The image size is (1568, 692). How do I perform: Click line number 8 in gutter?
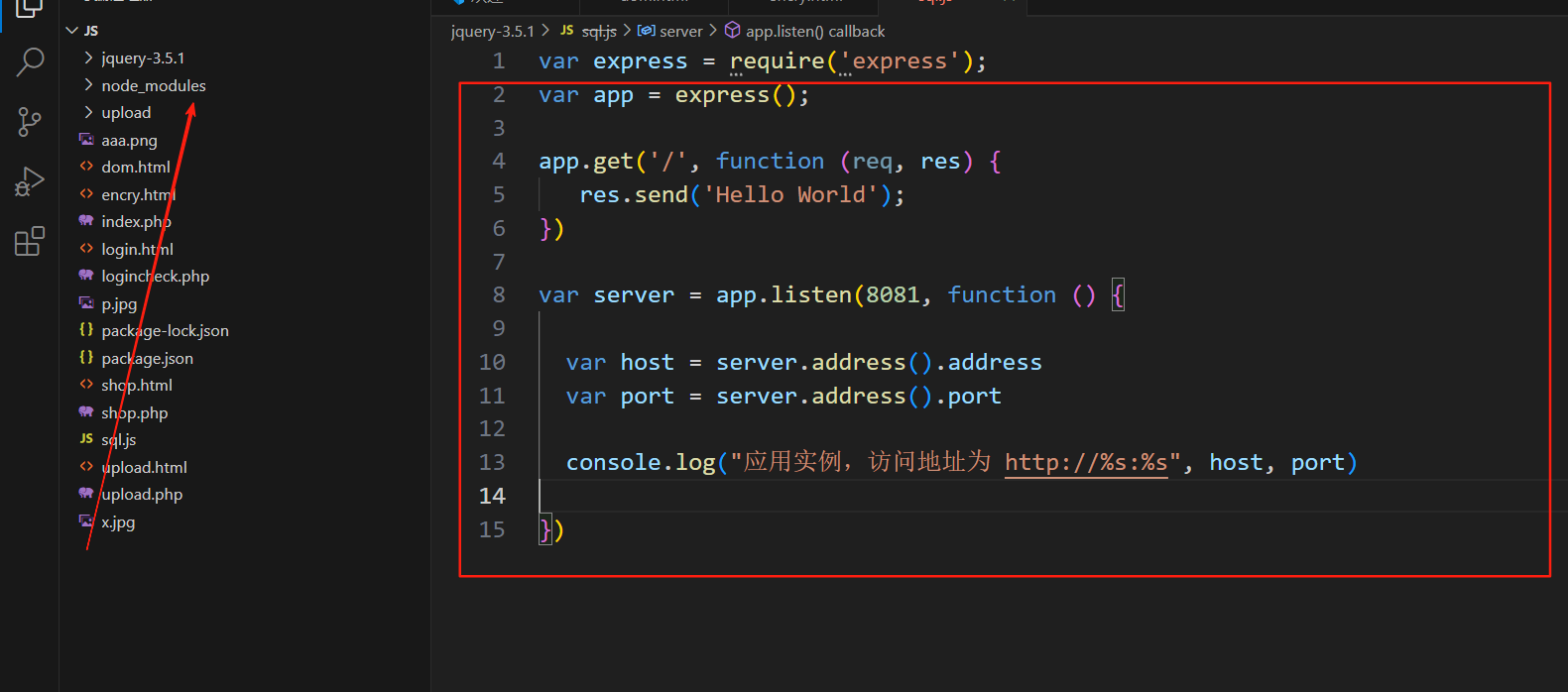point(499,295)
